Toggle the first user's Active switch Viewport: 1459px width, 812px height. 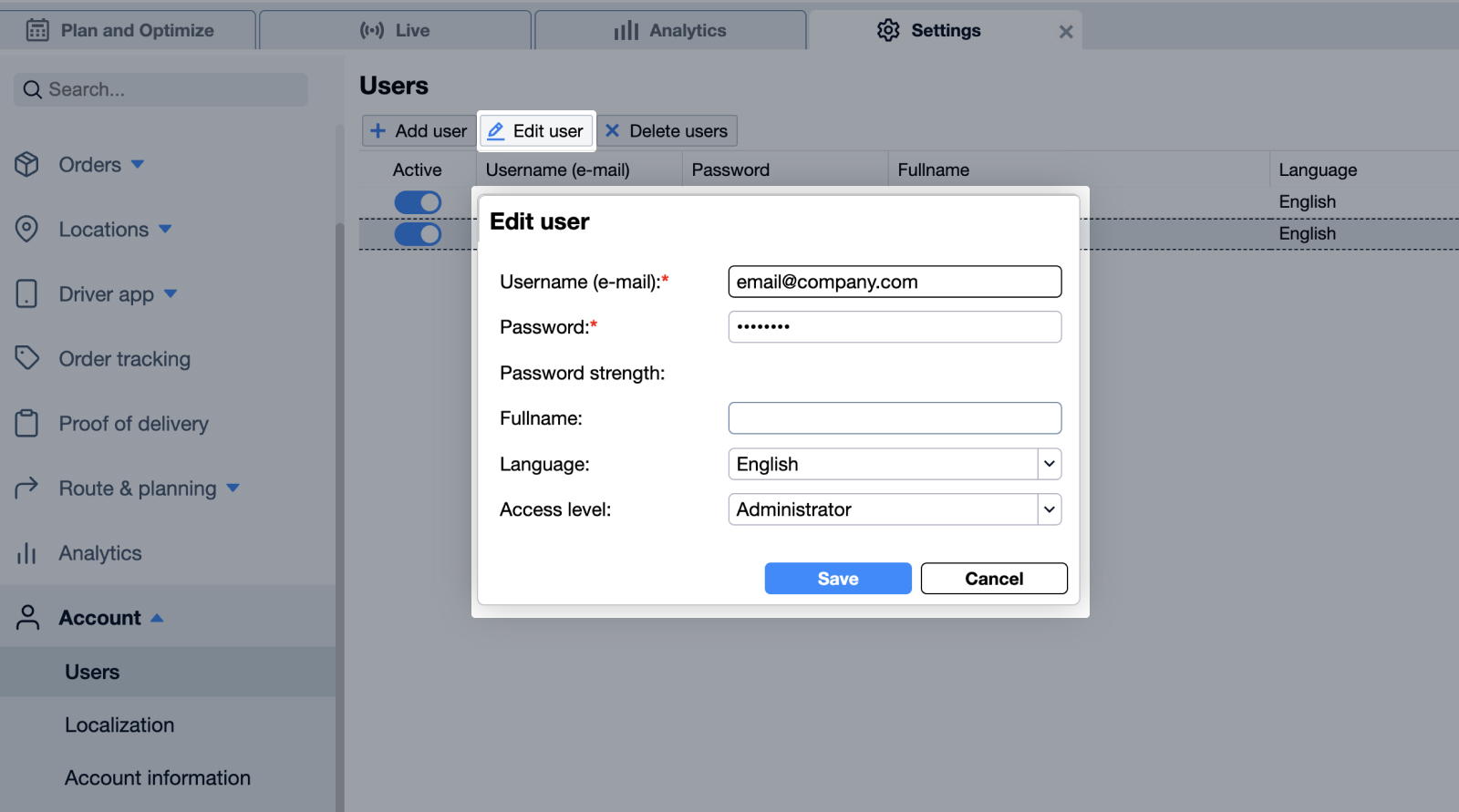coord(418,202)
